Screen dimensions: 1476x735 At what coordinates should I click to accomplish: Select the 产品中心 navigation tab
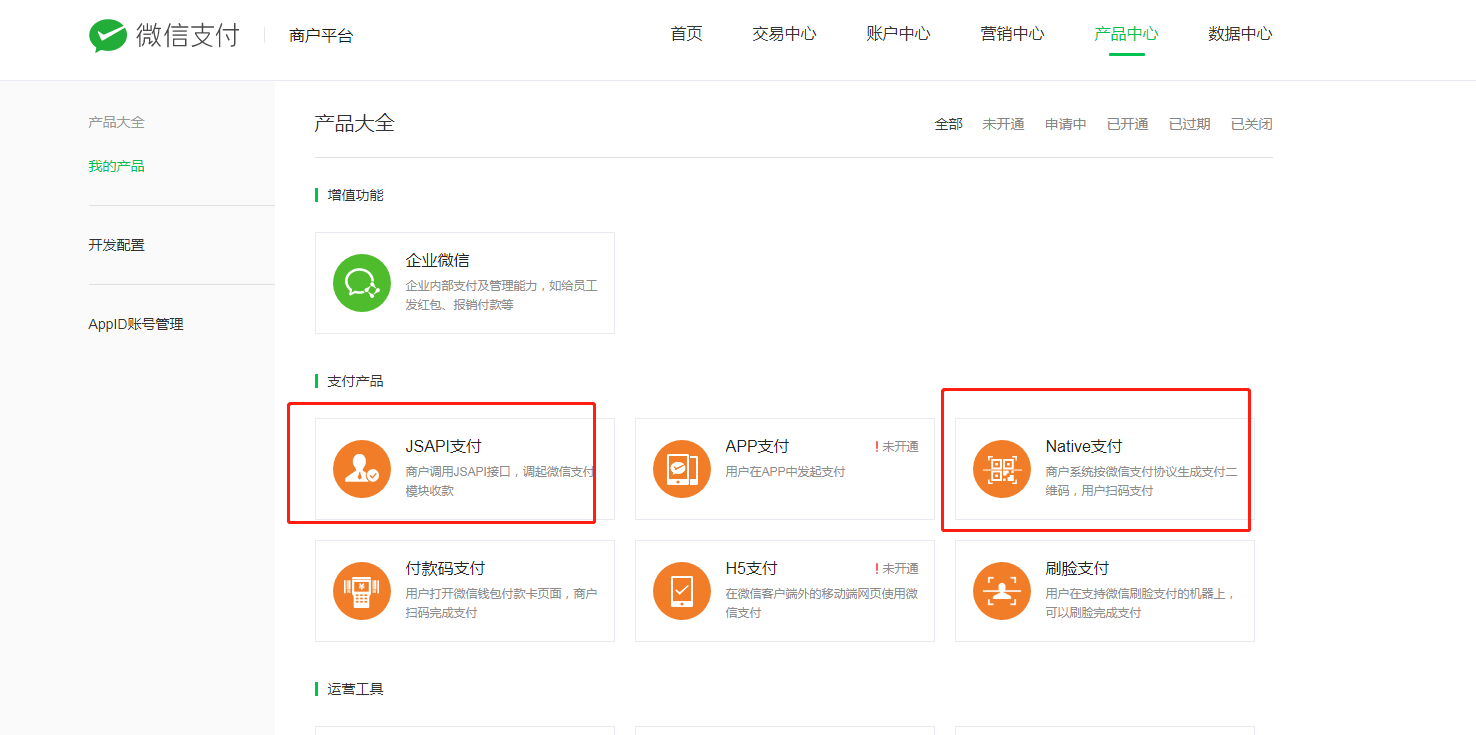1126,34
